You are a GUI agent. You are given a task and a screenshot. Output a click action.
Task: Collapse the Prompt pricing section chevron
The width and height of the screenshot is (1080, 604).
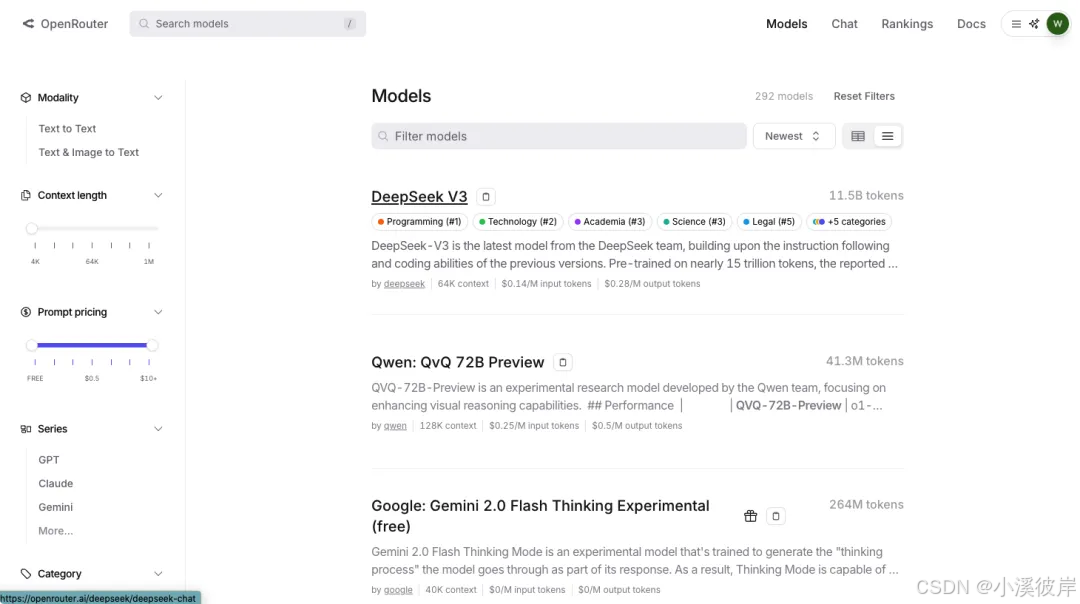158,312
